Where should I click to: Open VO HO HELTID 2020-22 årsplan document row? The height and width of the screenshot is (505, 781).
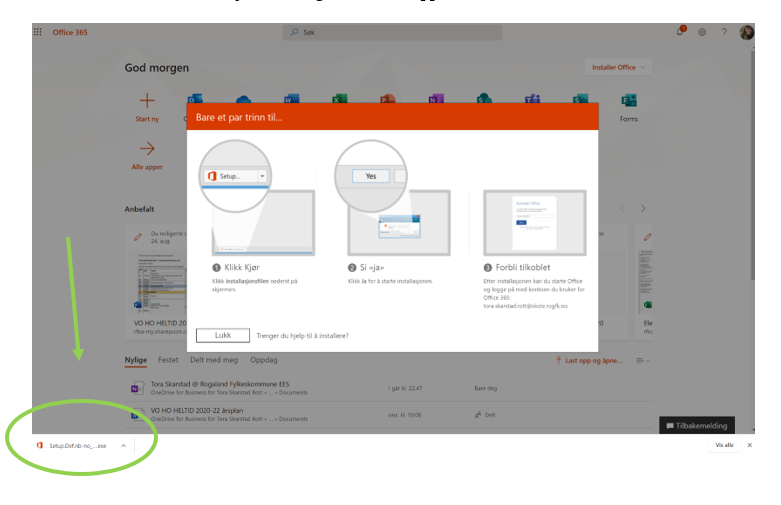coord(389,414)
